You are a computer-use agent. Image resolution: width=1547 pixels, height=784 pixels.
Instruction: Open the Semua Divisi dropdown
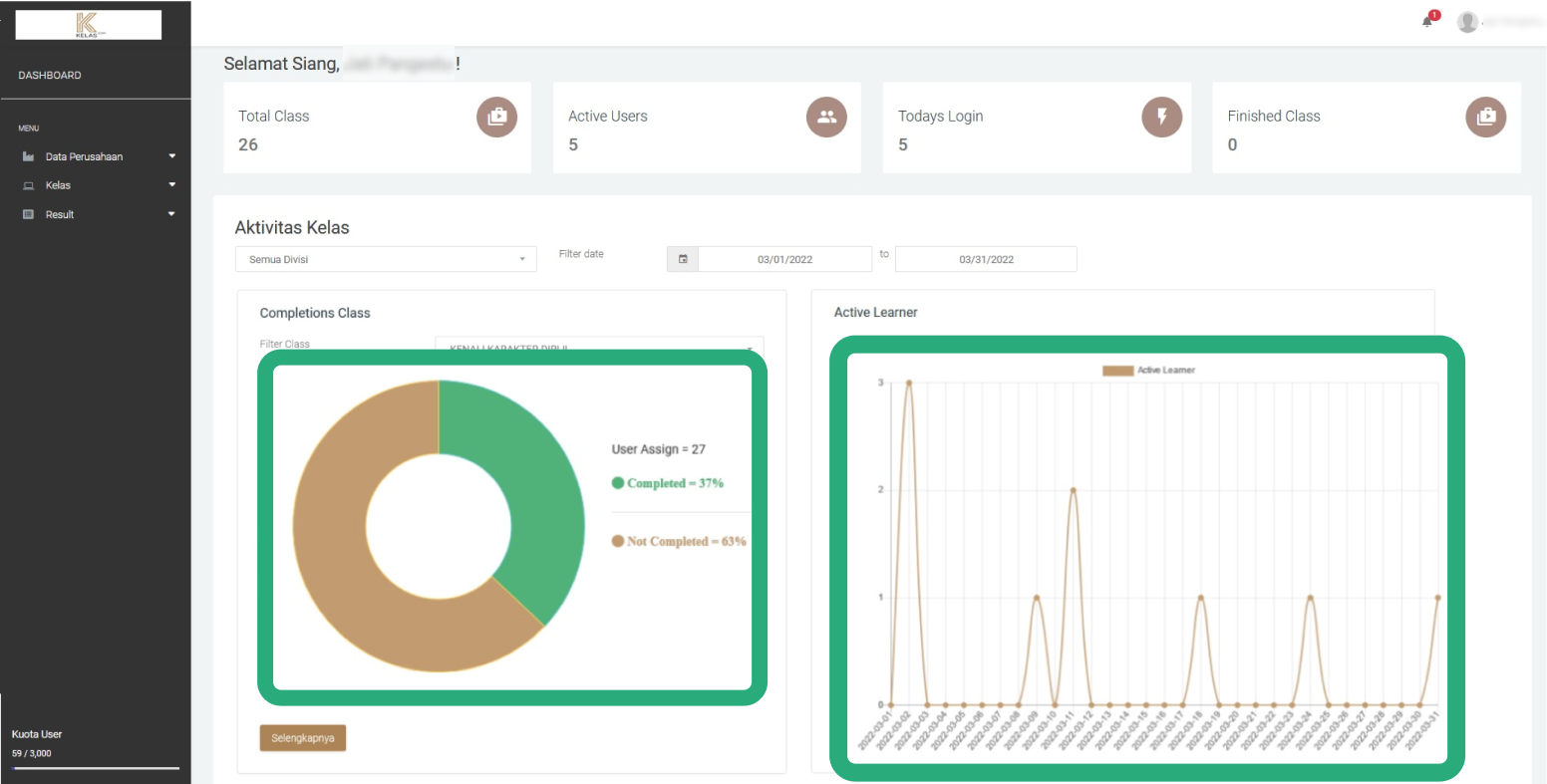386,259
